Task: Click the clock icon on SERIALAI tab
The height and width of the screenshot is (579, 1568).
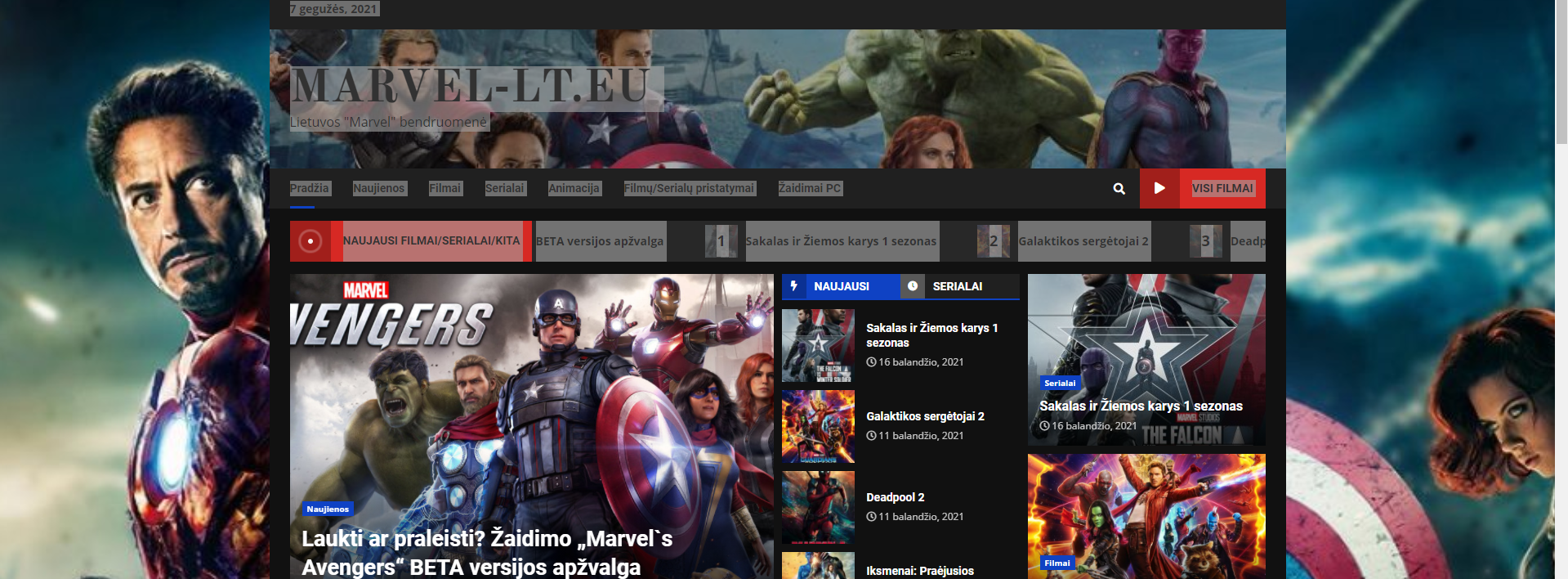Action: click(913, 286)
